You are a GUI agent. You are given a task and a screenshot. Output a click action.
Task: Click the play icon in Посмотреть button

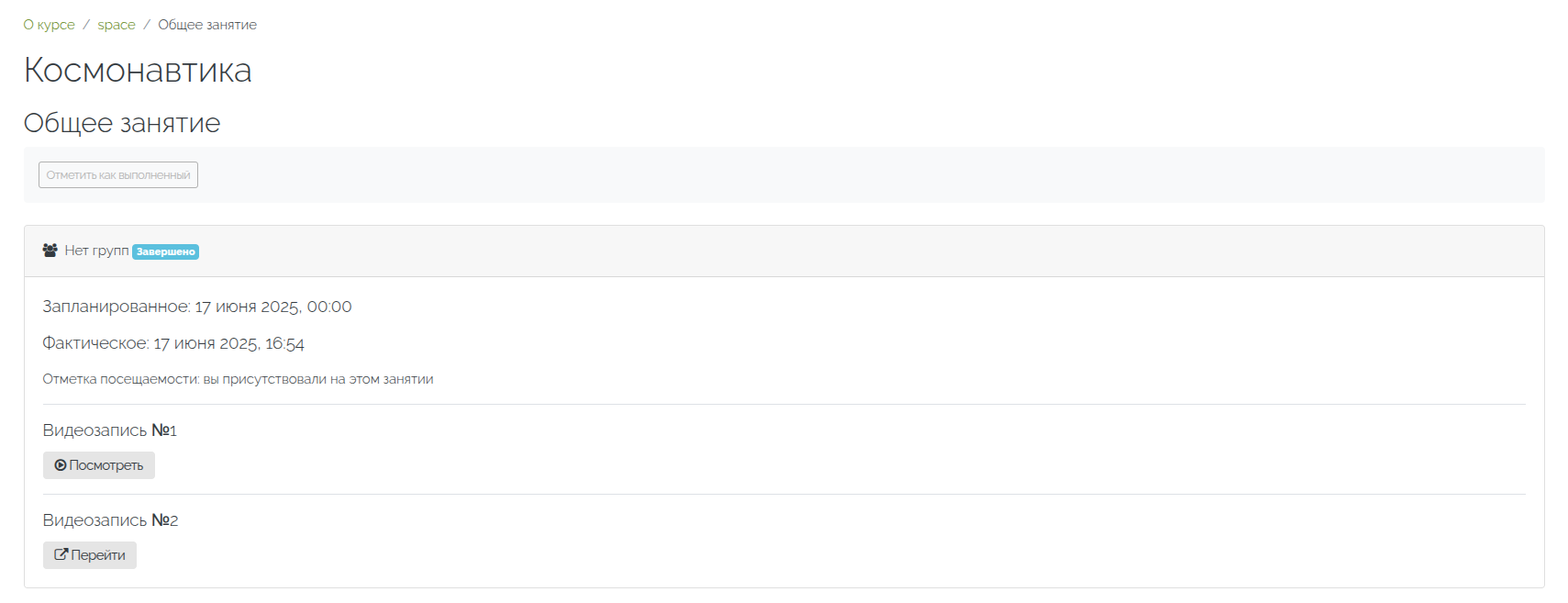(x=61, y=465)
